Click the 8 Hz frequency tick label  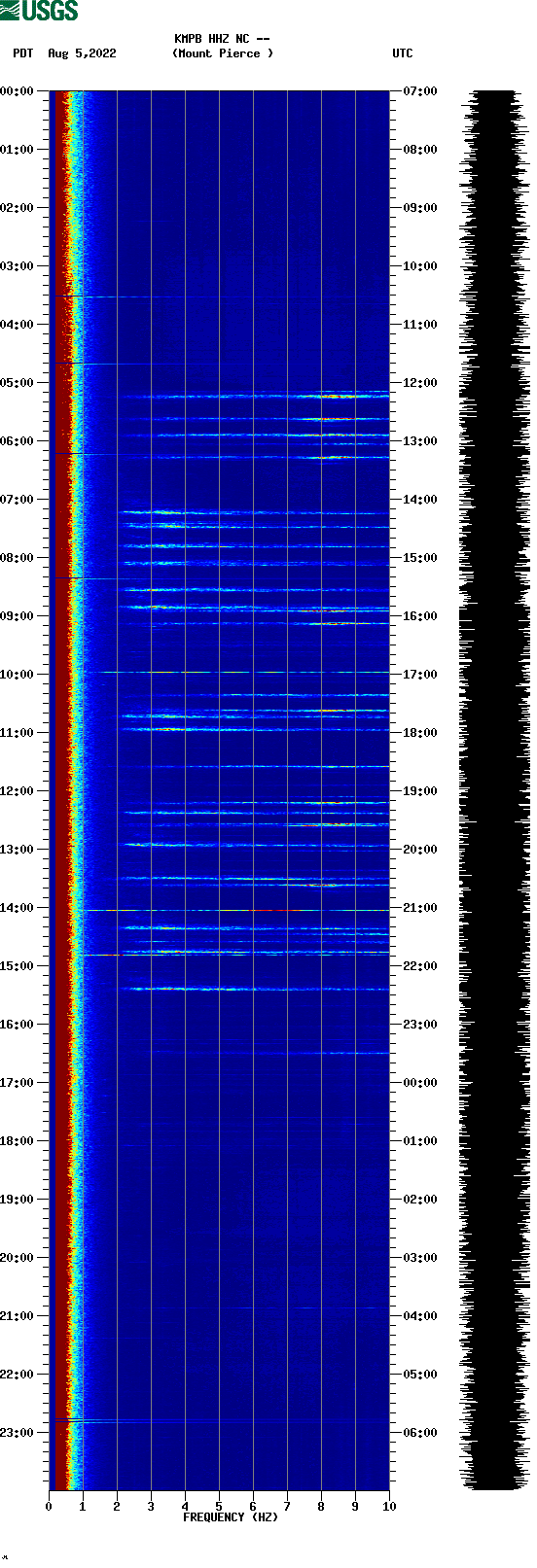click(321, 1507)
